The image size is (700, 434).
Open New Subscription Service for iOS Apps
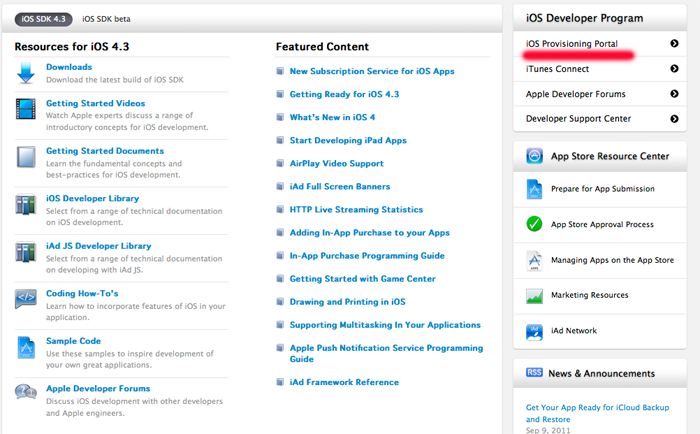point(372,71)
